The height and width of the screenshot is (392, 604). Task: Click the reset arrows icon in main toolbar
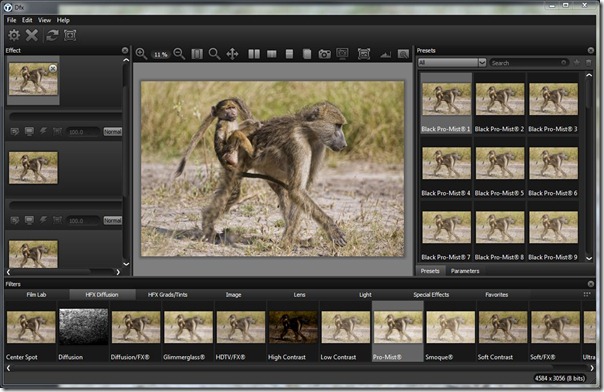tap(52, 35)
